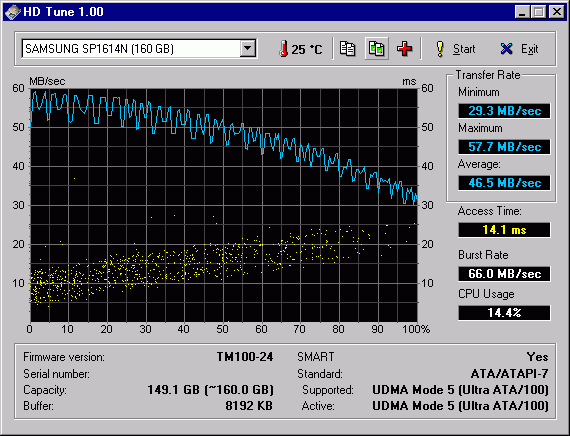Image resolution: width=570 pixels, height=436 pixels.
Task: Click the thermometer temperature icon
Action: 283,49
